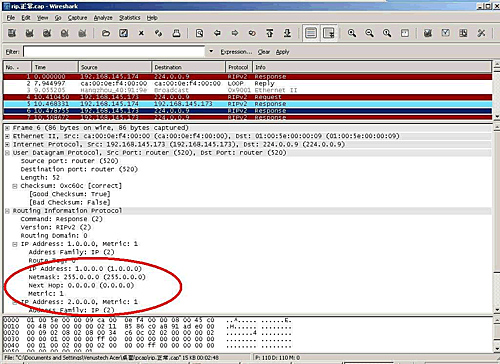Select the Netmask: 255.0.0.0 line
Image resolution: width=500 pixels, height=364 pixels.
pos(87,277)
